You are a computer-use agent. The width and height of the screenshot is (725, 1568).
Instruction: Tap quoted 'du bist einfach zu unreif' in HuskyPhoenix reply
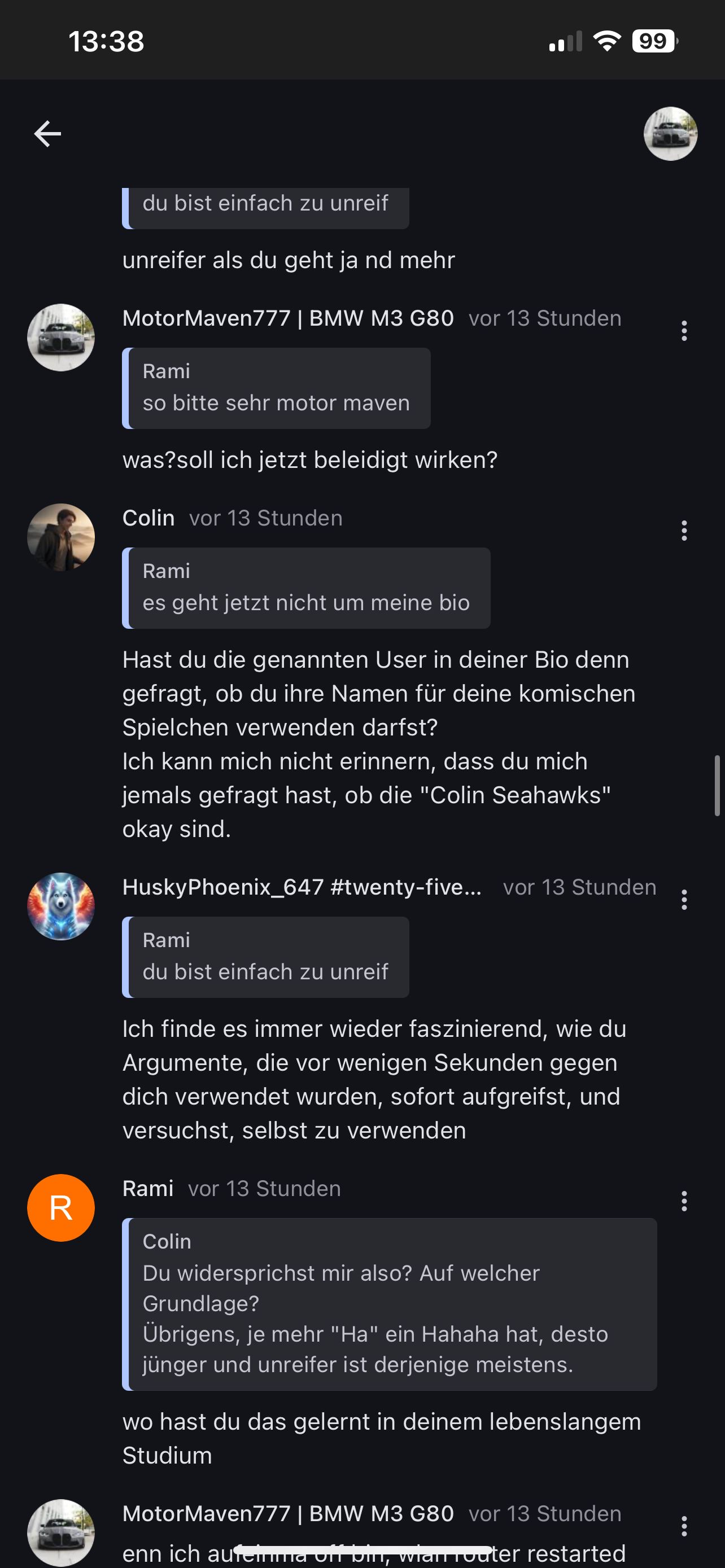[265, 957]
